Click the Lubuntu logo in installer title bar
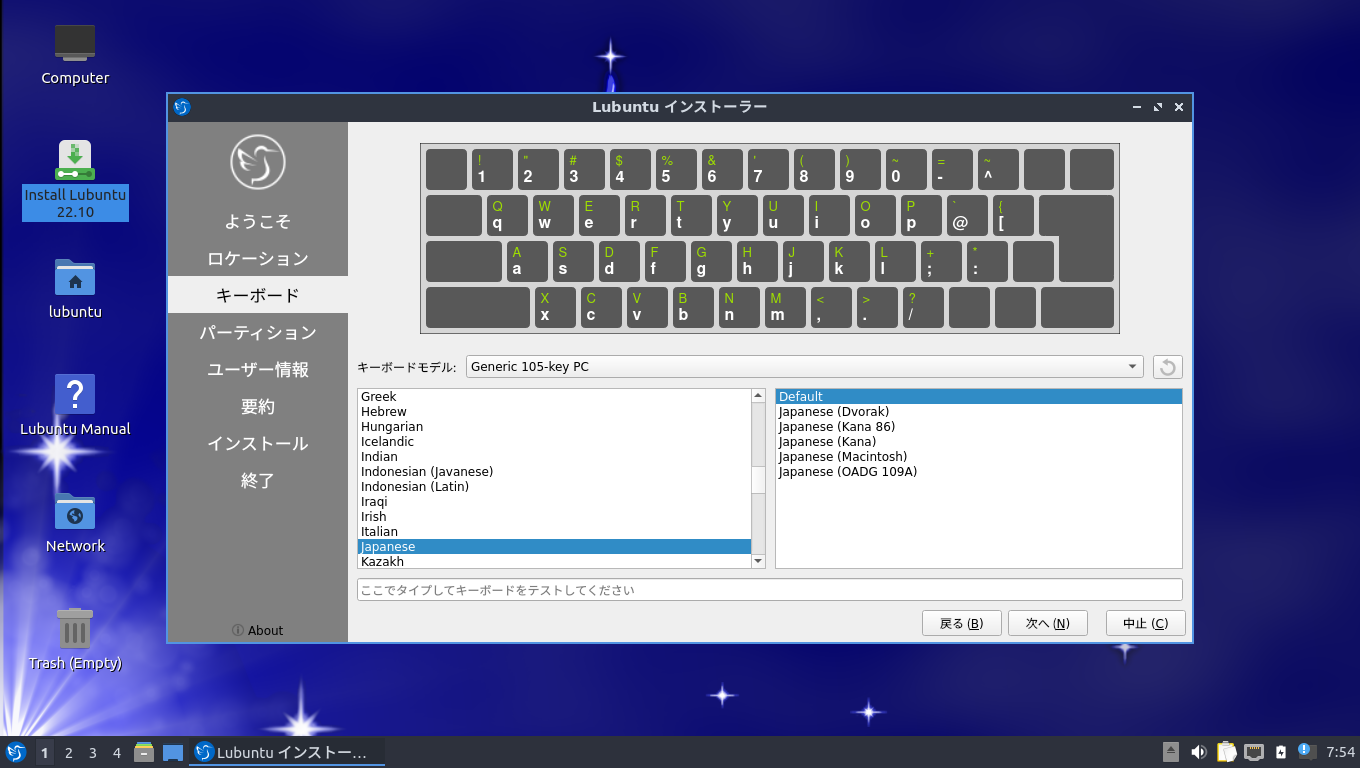This screenshot has width=1360, height=768. [181, 107]
